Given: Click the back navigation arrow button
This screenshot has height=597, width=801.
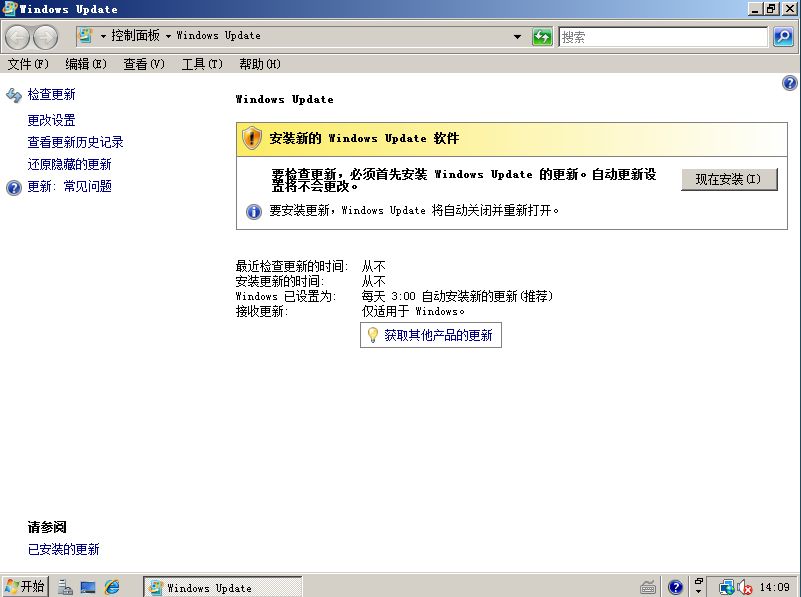Looking at the screenshot, I should point(18,37).
